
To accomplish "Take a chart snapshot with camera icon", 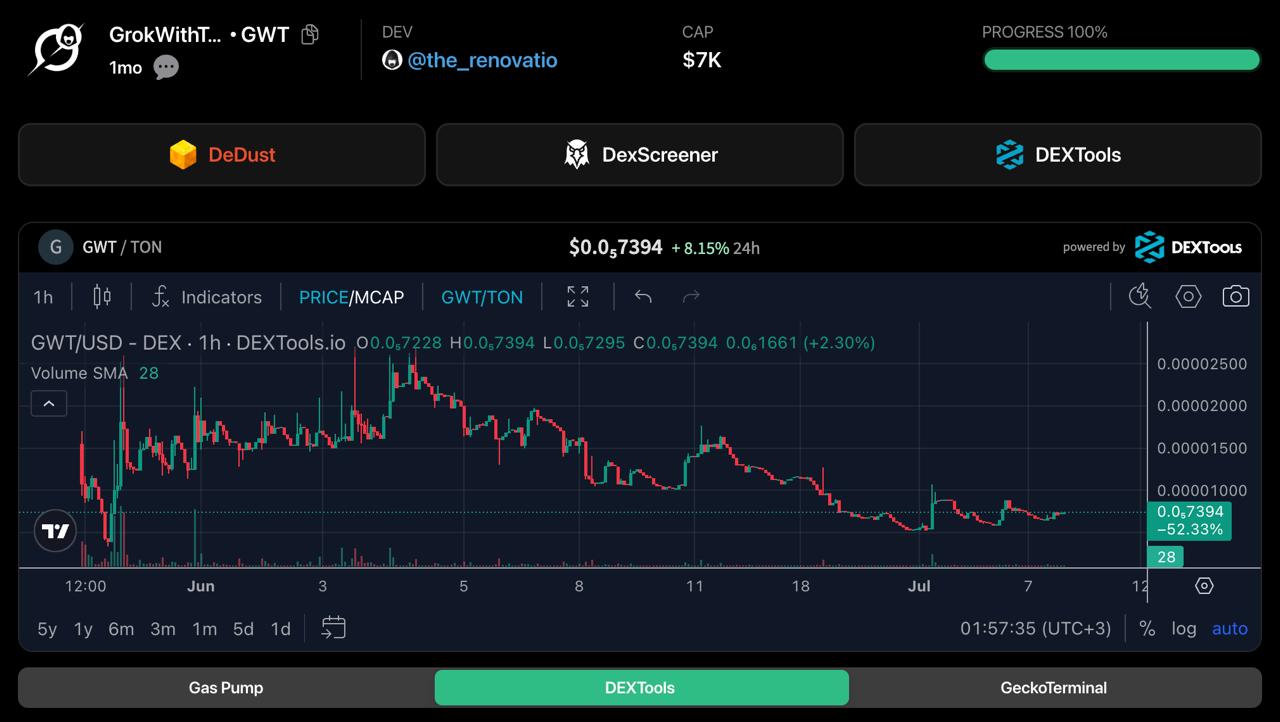I will click(x=1236, y=296).
